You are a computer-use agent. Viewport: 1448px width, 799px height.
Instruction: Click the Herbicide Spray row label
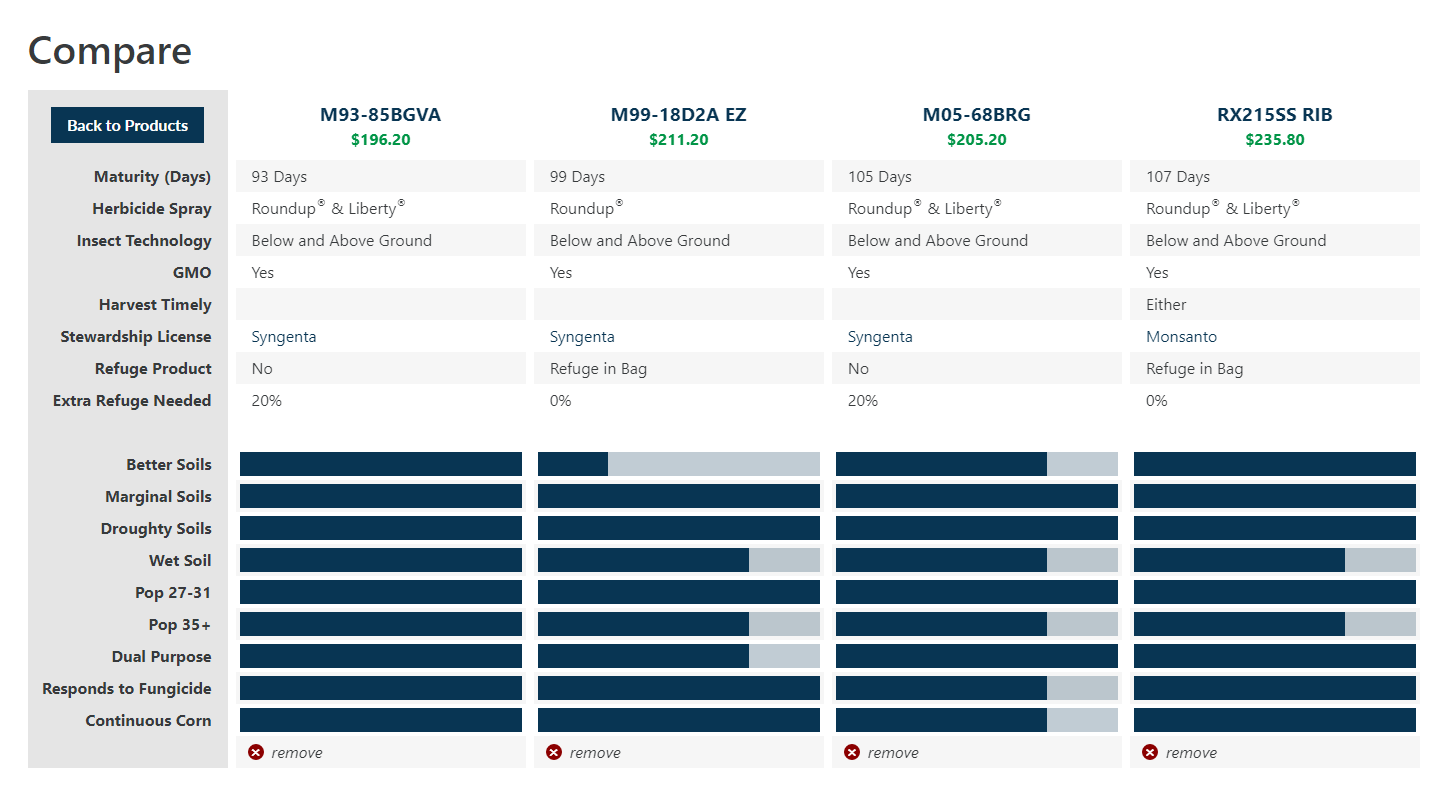(152, 209)
